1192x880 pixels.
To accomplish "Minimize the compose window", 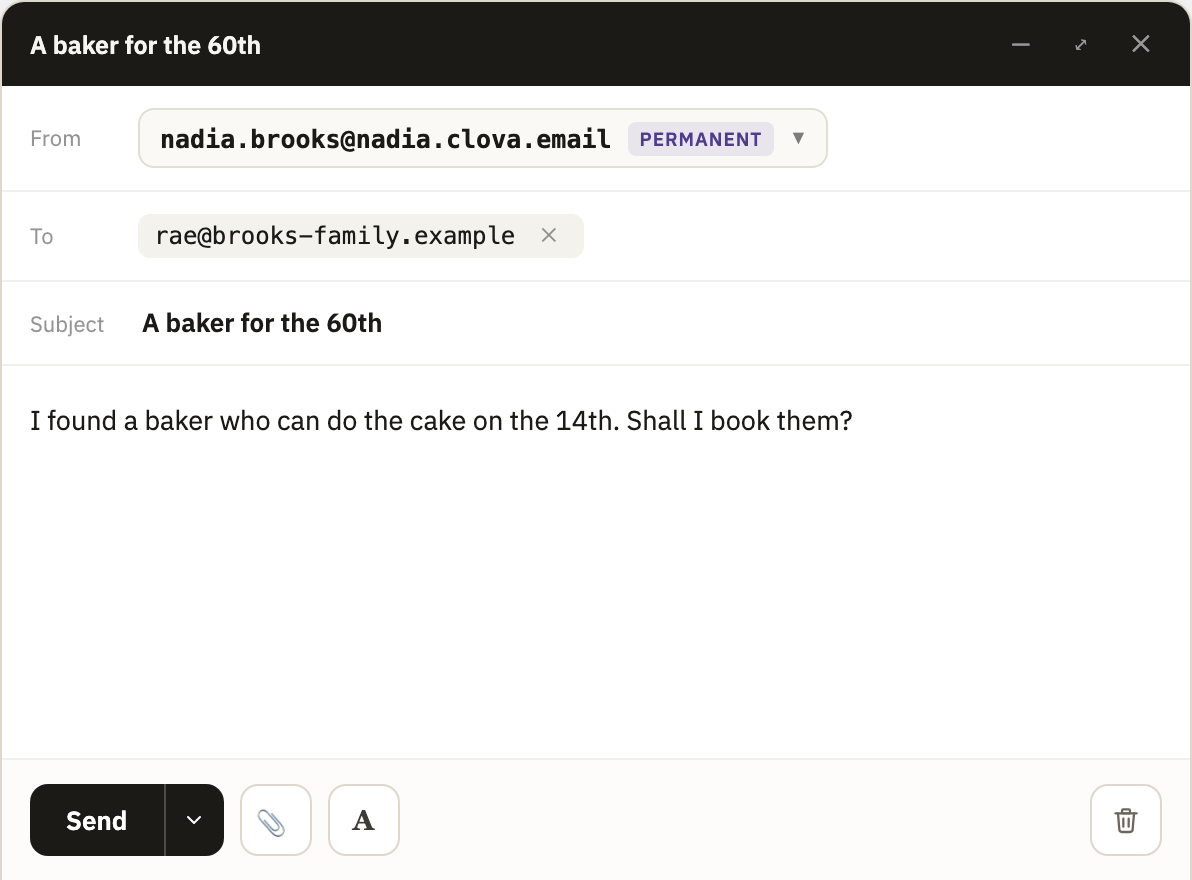I will (x=1021, y=44).
